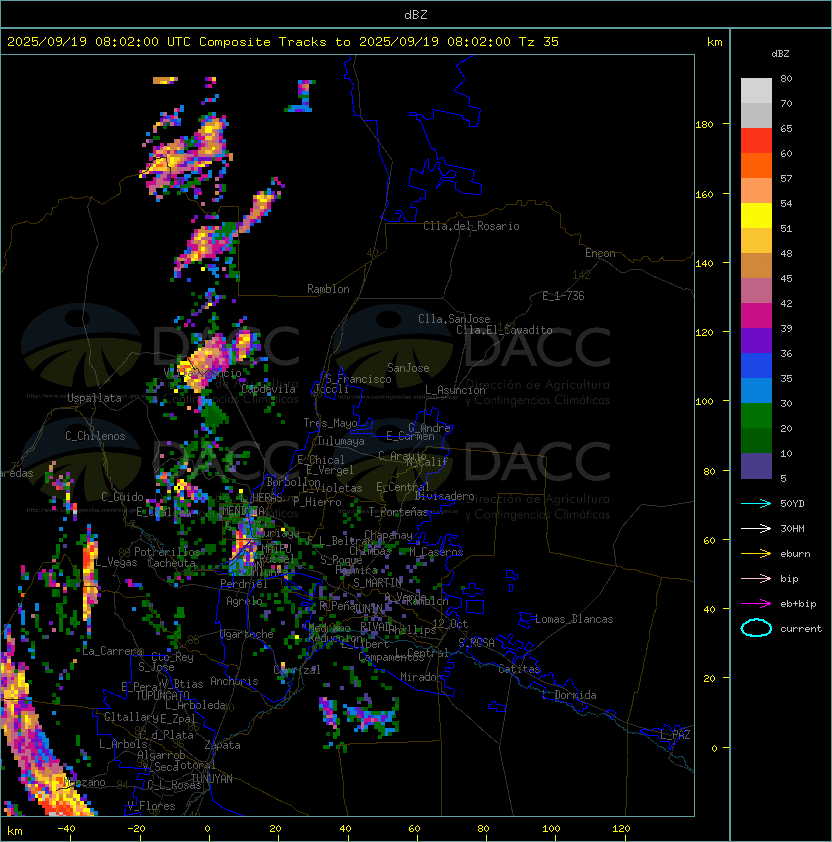
Task: Click the eb+bip legend label
Action: click(x=798, y=604)
